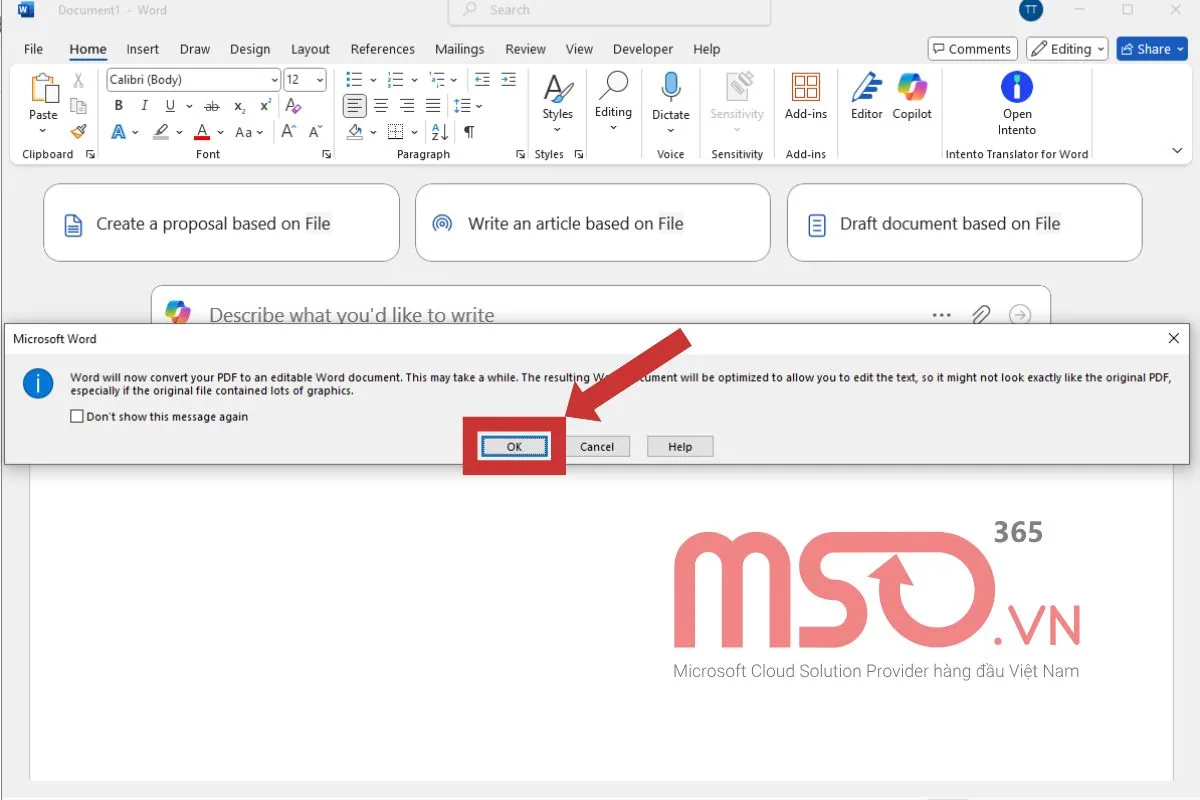Toggle Underline formatting
This screenshot has width=1200, height=800.
(x=170, y=106)
